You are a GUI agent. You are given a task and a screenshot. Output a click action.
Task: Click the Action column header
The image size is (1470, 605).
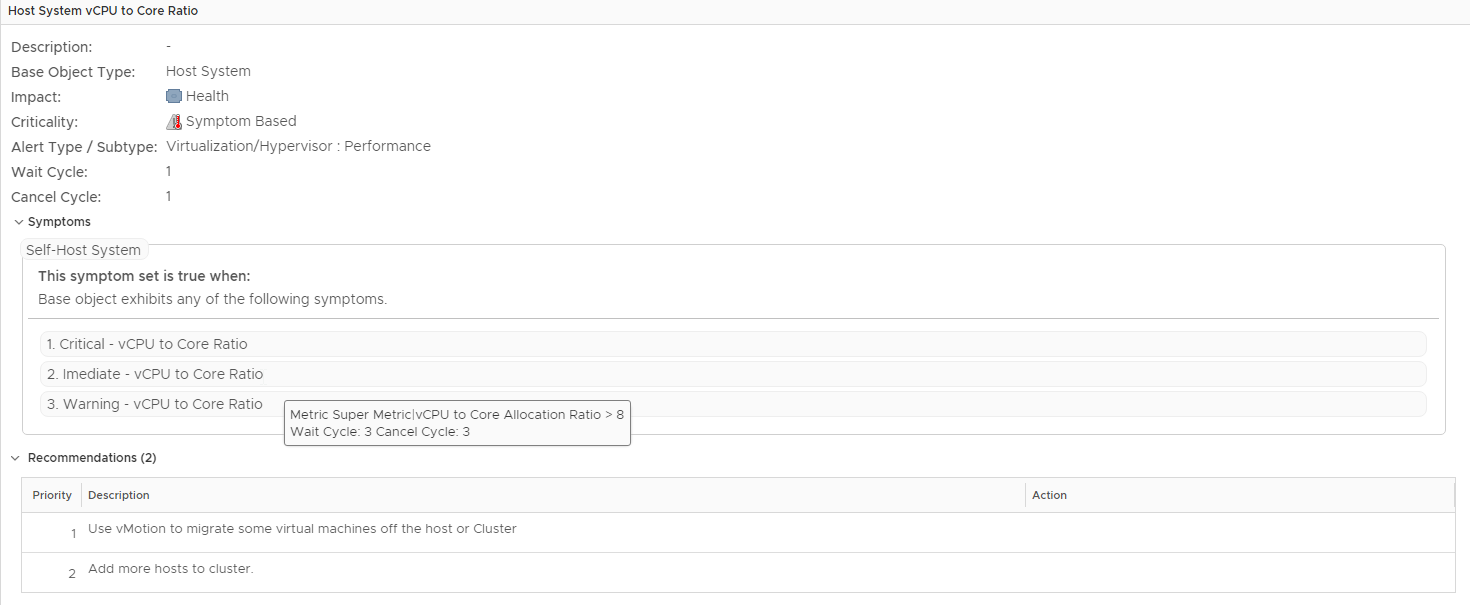coord(1049,495)
